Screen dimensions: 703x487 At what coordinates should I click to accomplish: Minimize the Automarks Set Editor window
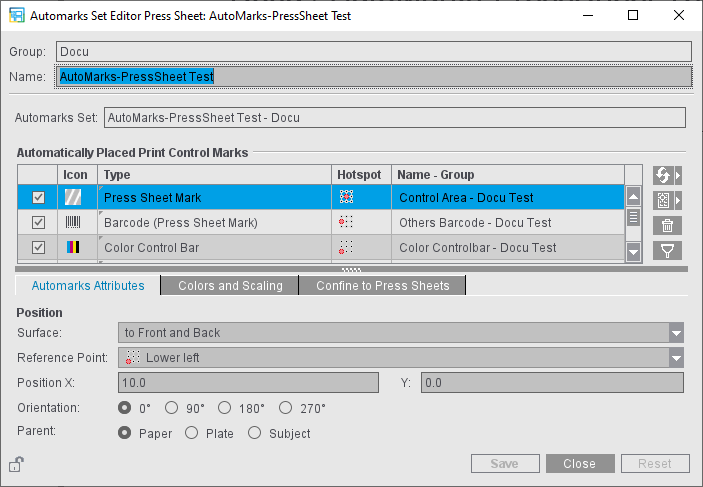(588, 15)
